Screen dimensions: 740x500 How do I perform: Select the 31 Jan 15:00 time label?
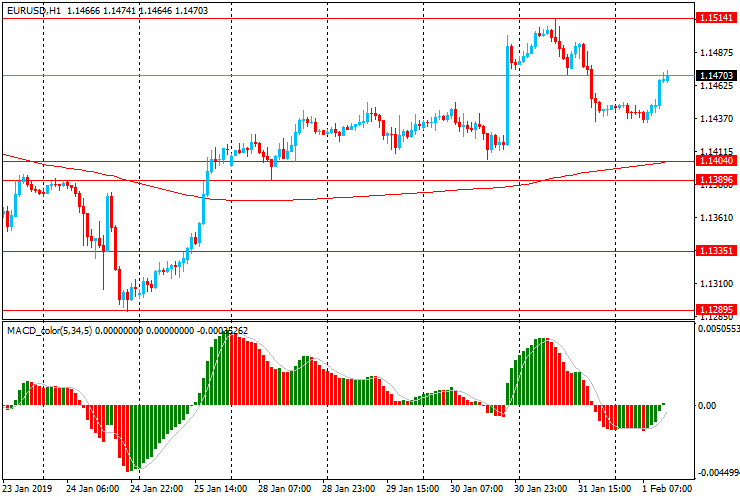[x=606, y=490]
